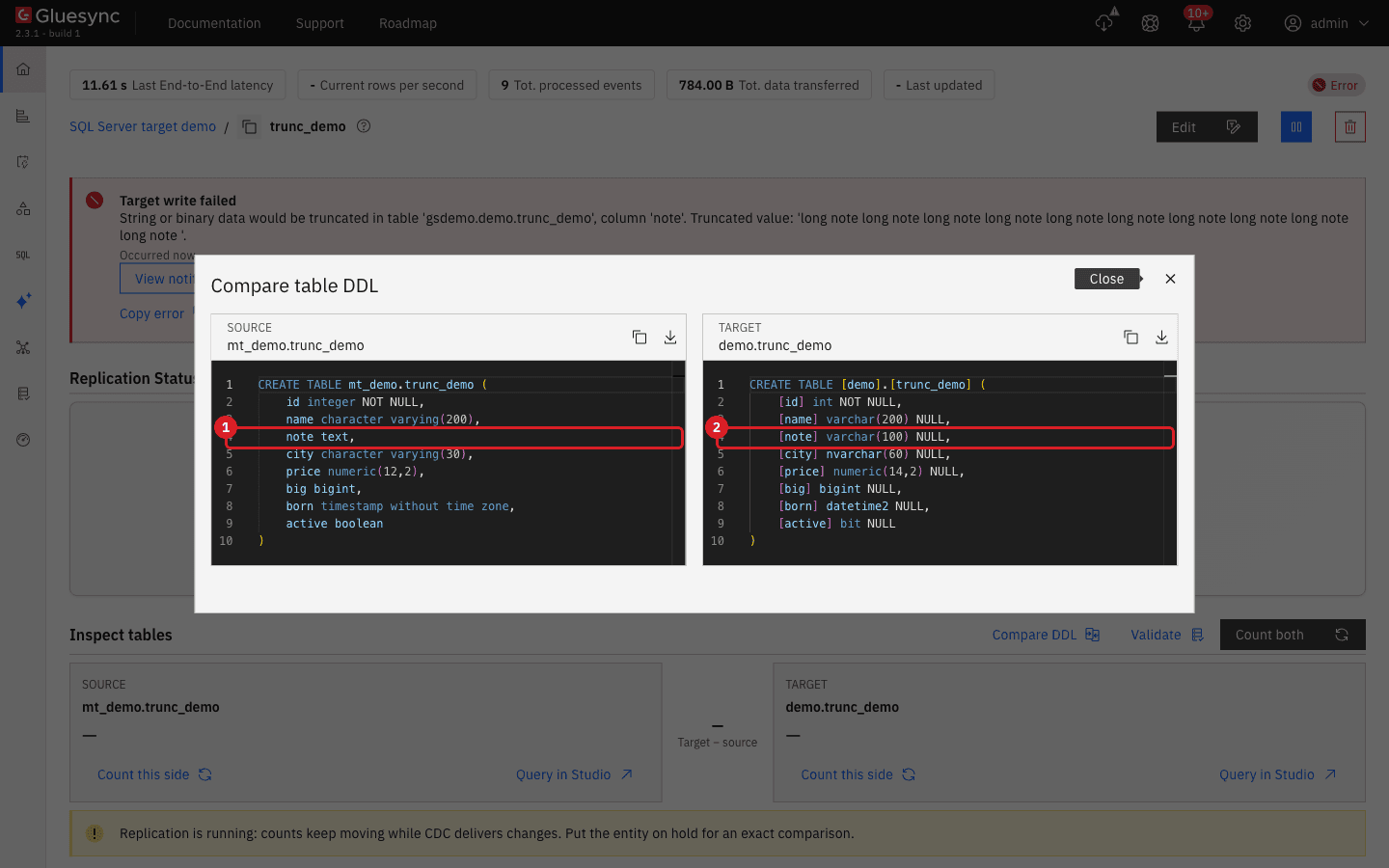This screenshot has width=1389, height=868.
Task: Click the Error status badge
Action: point(1336,85)
